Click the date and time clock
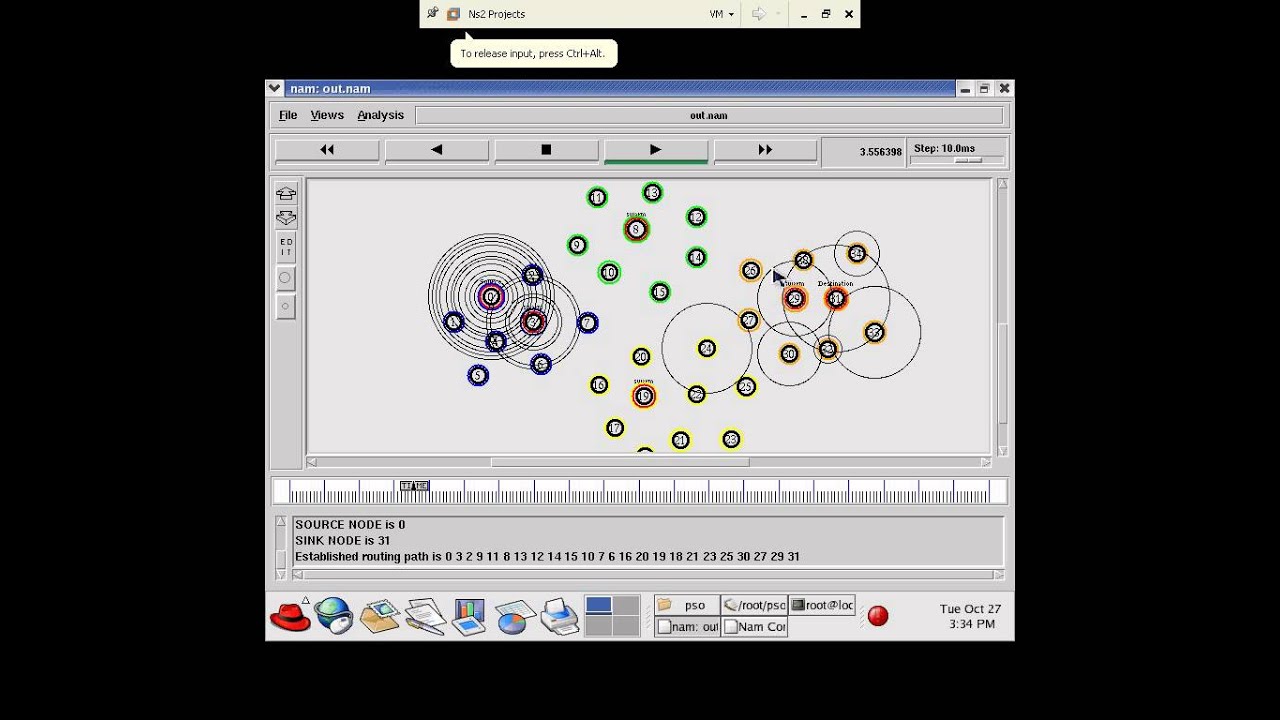The height and width of the screenshot is (720, 1280). pyautogui.click(x=970, y=616)
